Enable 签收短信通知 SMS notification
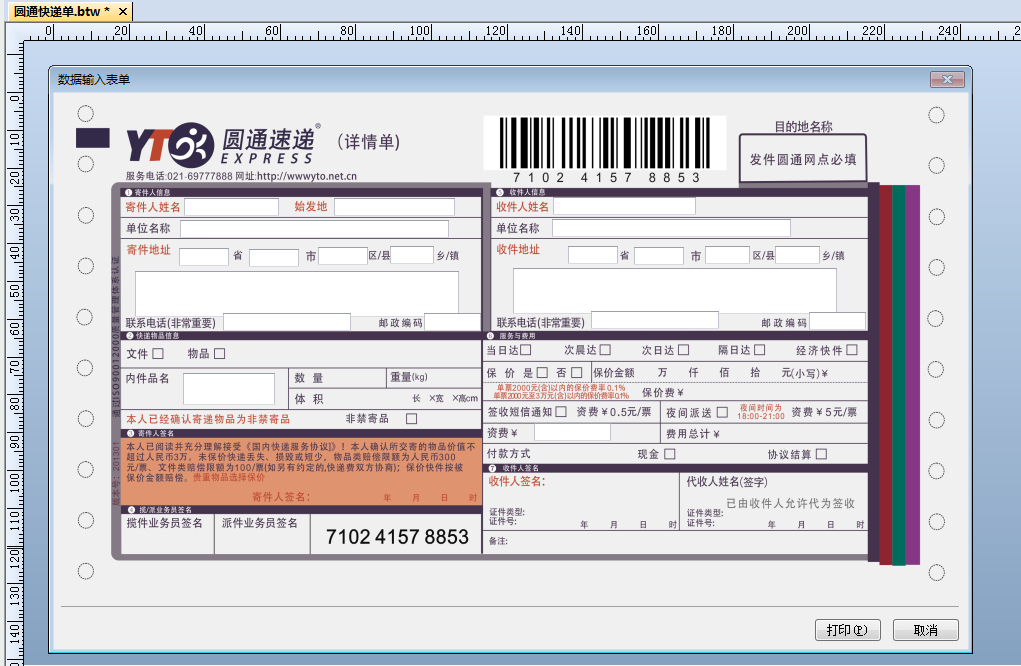This screenshot has width=1021, height=666. click(559, 412)
